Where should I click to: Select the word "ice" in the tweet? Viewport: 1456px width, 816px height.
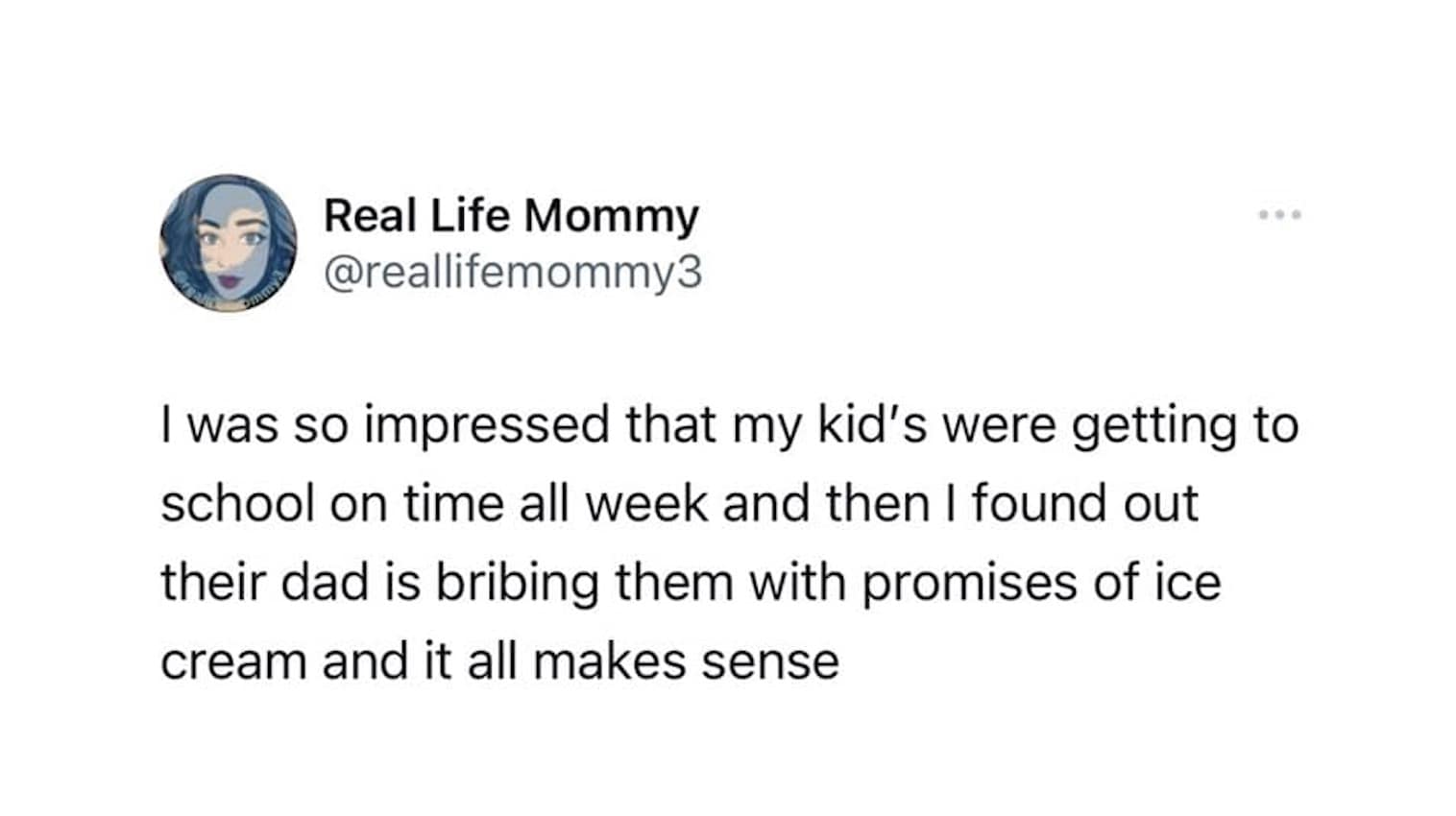1187,583
